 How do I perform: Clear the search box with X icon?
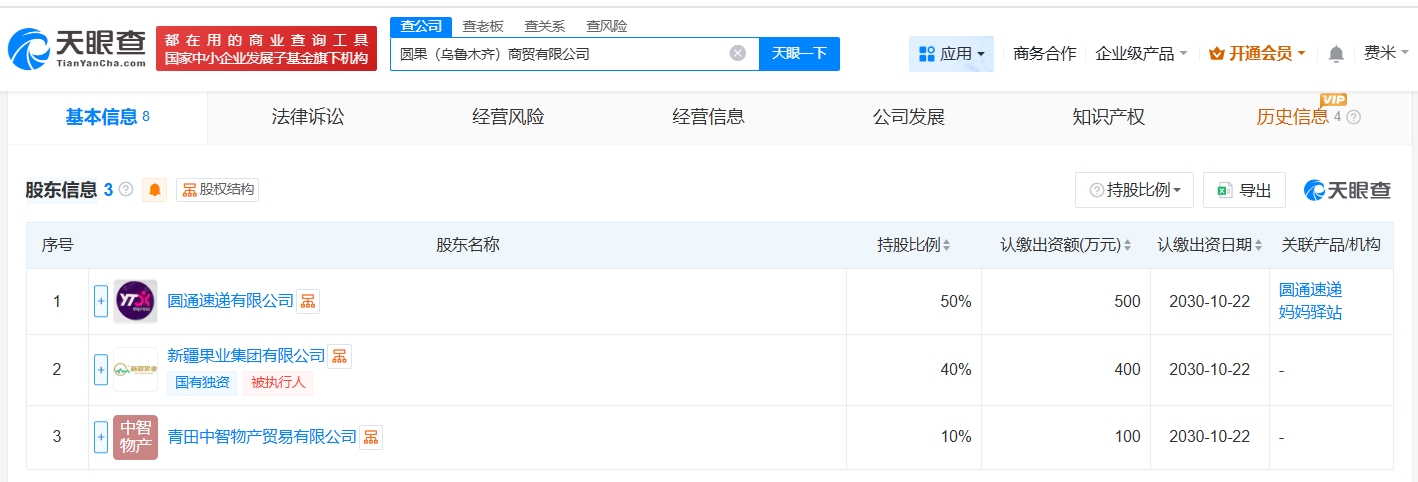pyautogui.click(x=737, y=54)
